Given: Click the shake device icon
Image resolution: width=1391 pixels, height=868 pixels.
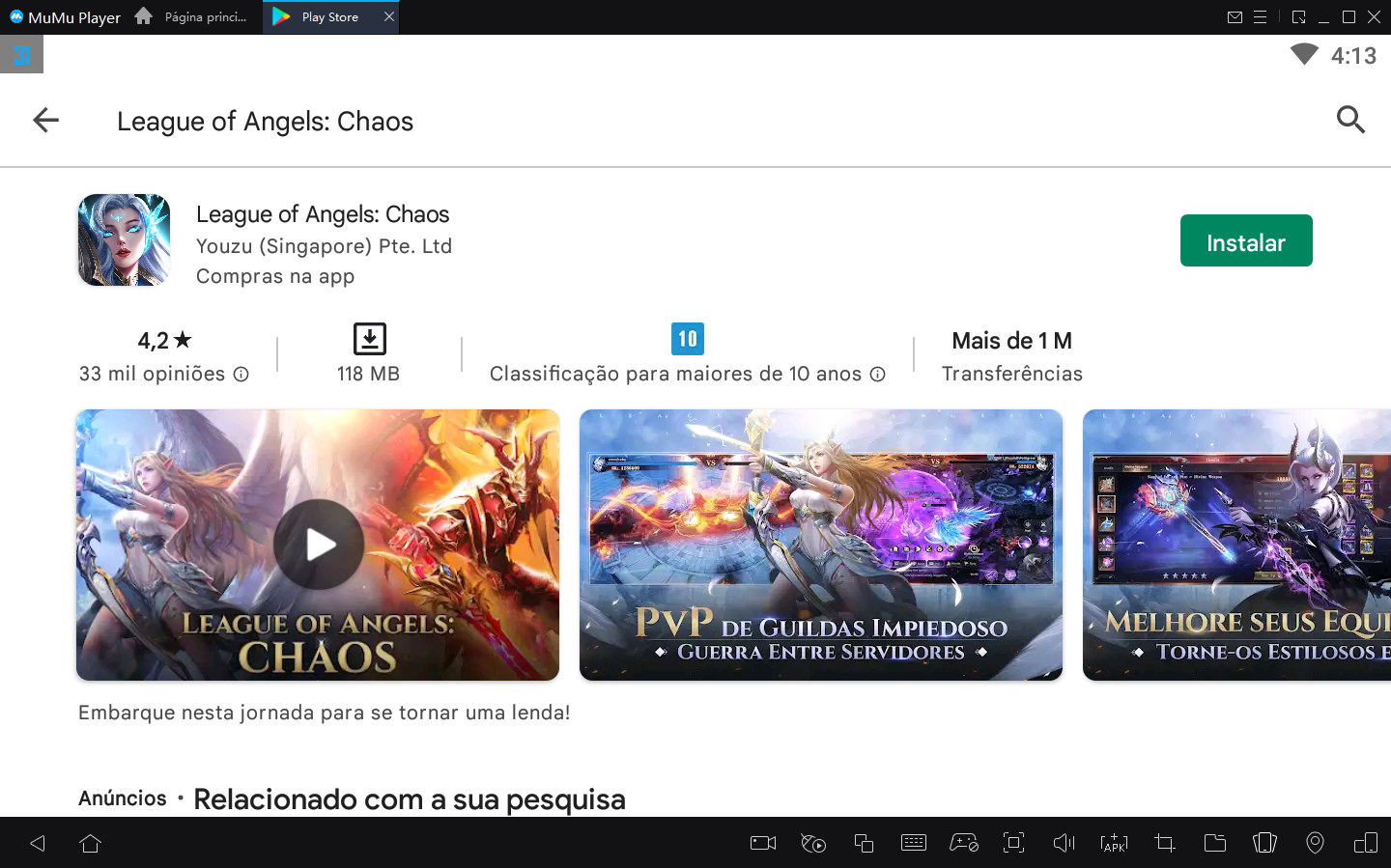Looking at the screenshot, I should (1264, 843).
